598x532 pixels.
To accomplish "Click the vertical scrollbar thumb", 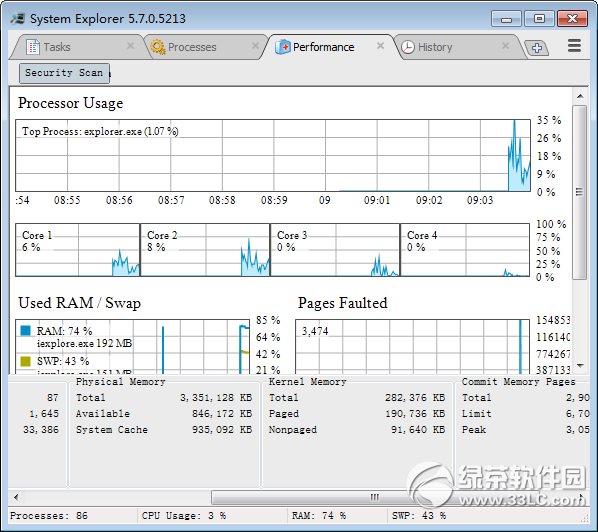I will pyautogui.click(x=580, y=192).
